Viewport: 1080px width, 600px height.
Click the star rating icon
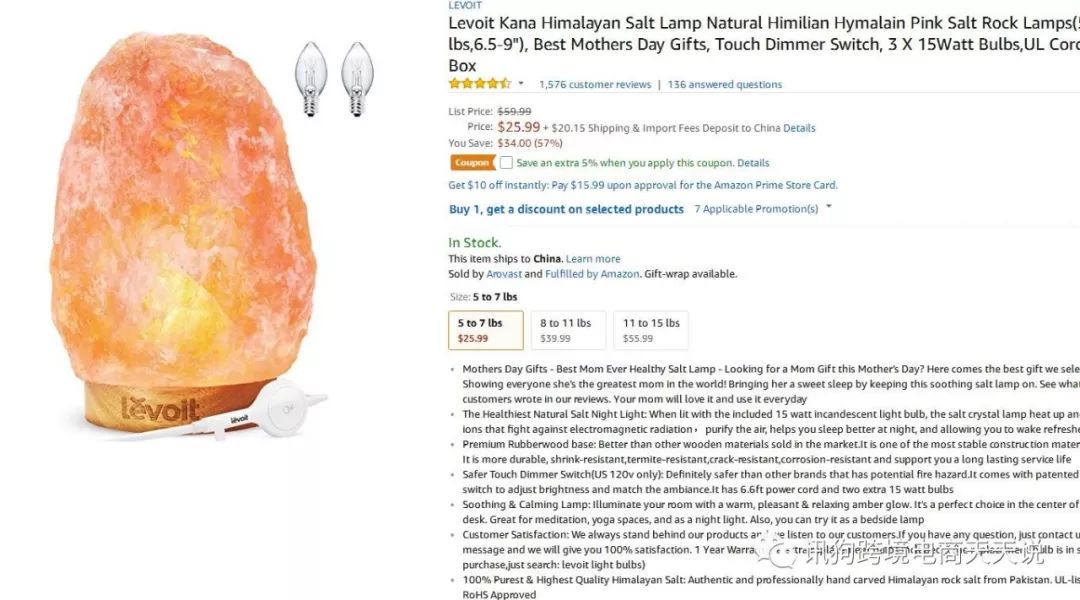click(479, 84)
